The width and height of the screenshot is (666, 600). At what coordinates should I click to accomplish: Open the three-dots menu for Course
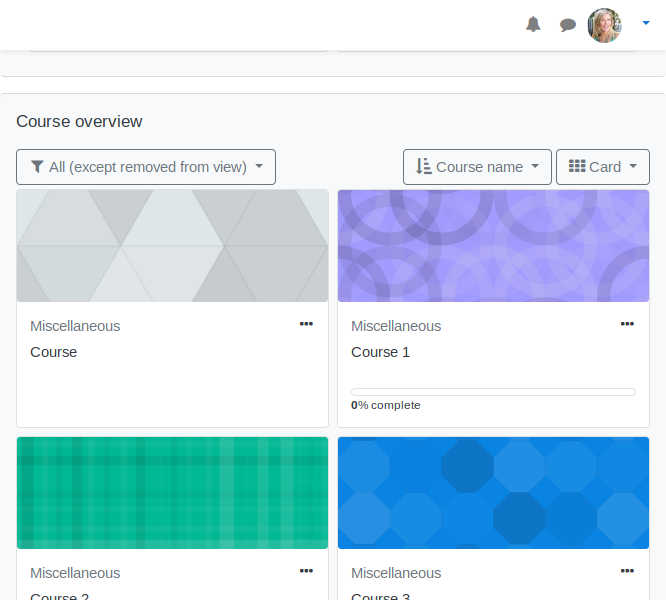tap(306, 324)
